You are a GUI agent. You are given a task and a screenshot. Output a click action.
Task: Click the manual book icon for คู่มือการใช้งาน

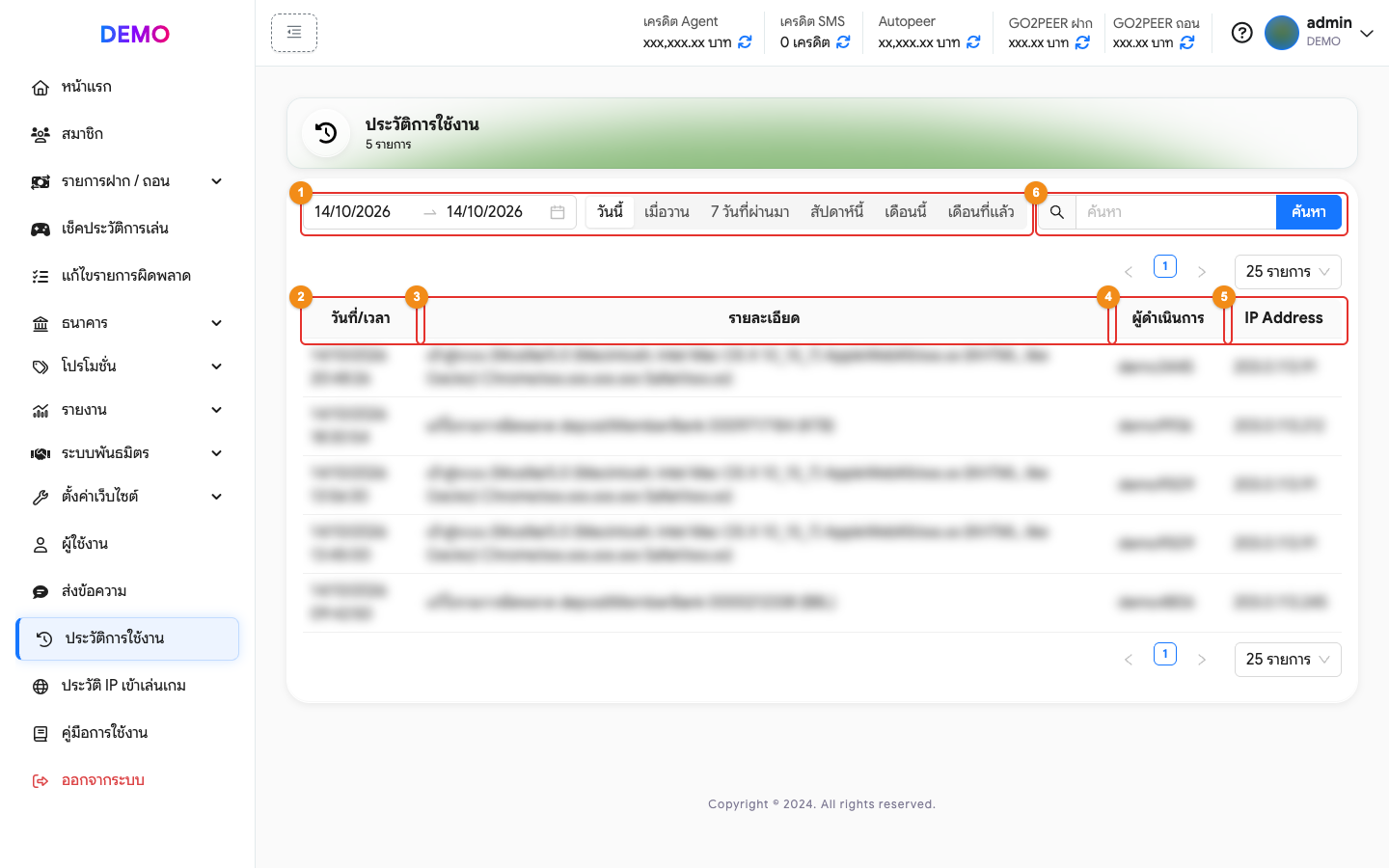pyautogui.click(x=41, y=734)
